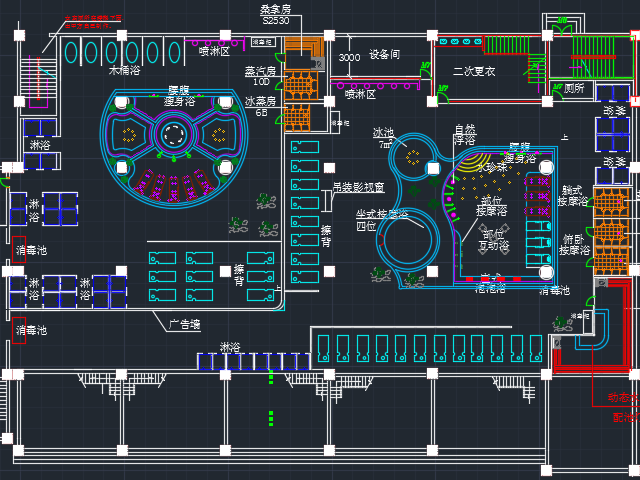640x480 pixels.
Task: Click the 冰池 7m² annotation
Action: click(384, 138)
